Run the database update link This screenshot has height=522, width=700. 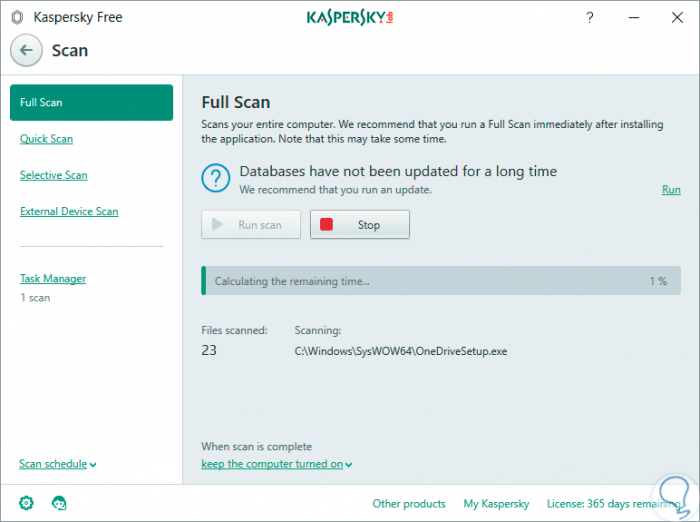[x=671, y=190]
